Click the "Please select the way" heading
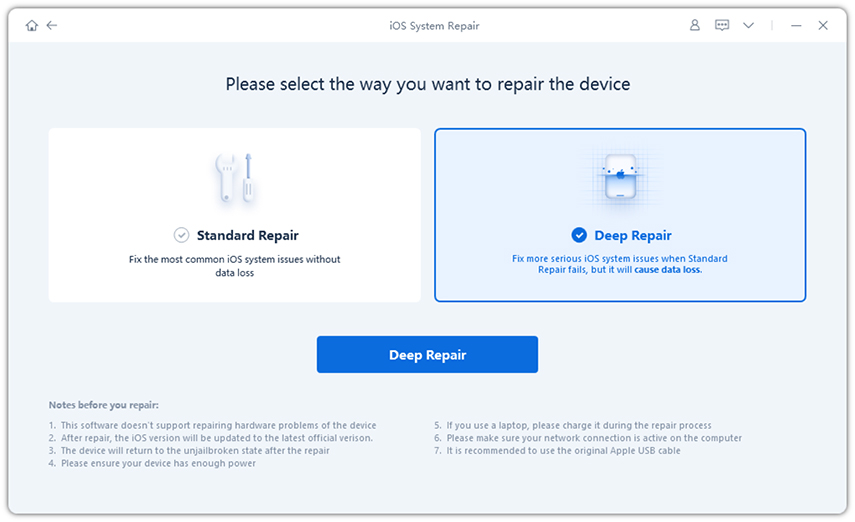Screen dimensions: 855x522 (x=428, y=84)
